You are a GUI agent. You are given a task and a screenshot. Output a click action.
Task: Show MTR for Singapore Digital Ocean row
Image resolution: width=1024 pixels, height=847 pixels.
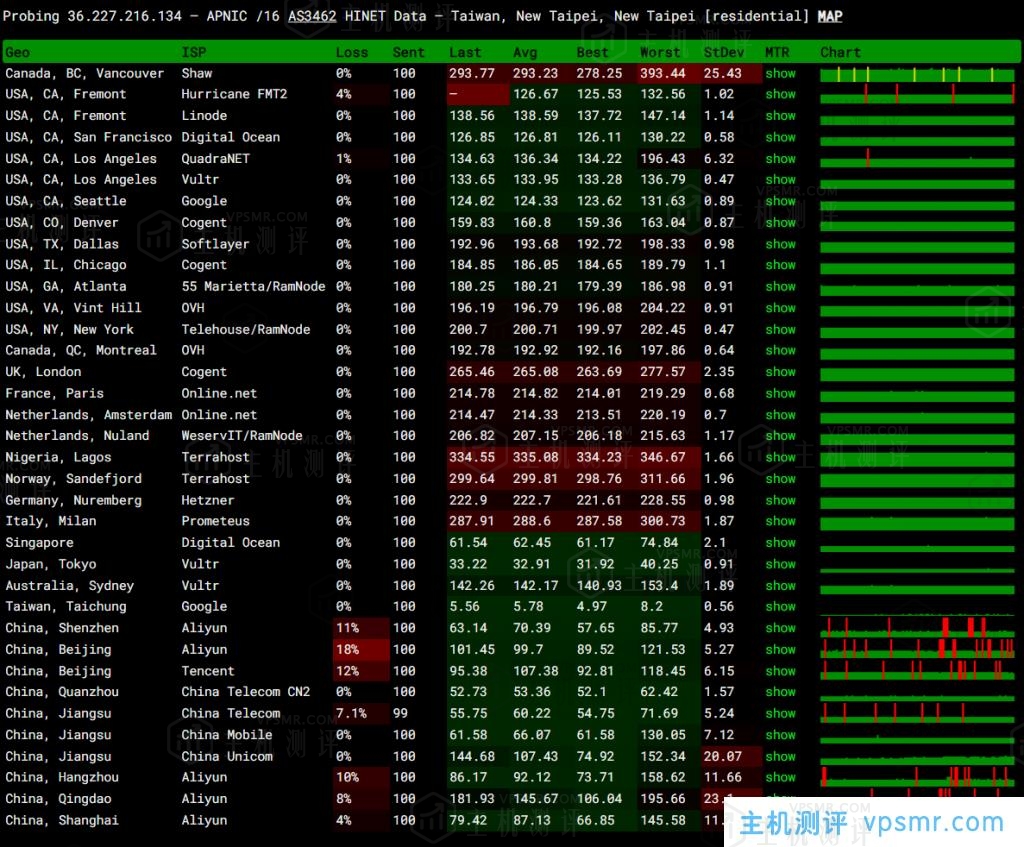(x=780, y=543)
